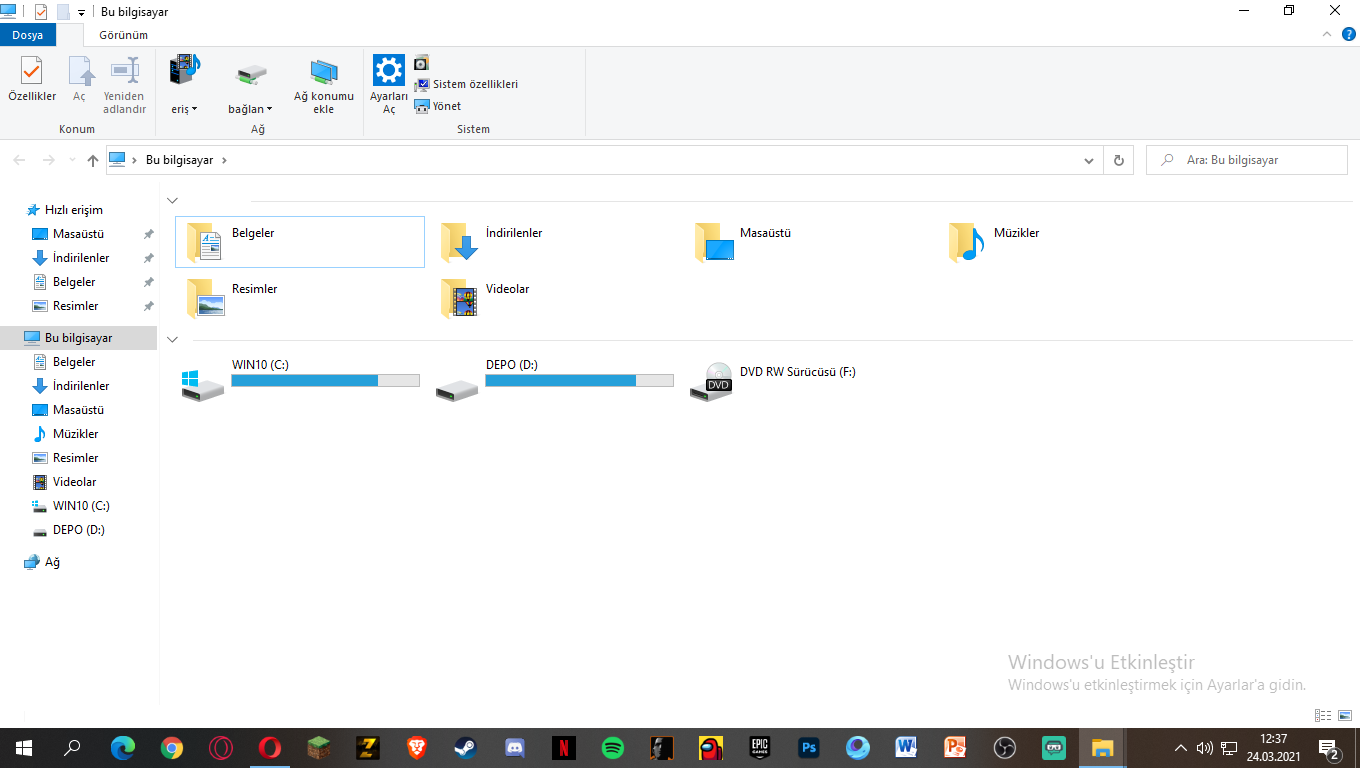
Task: Open the eriş dropdown in the ribbon
Action: (185, 109)
